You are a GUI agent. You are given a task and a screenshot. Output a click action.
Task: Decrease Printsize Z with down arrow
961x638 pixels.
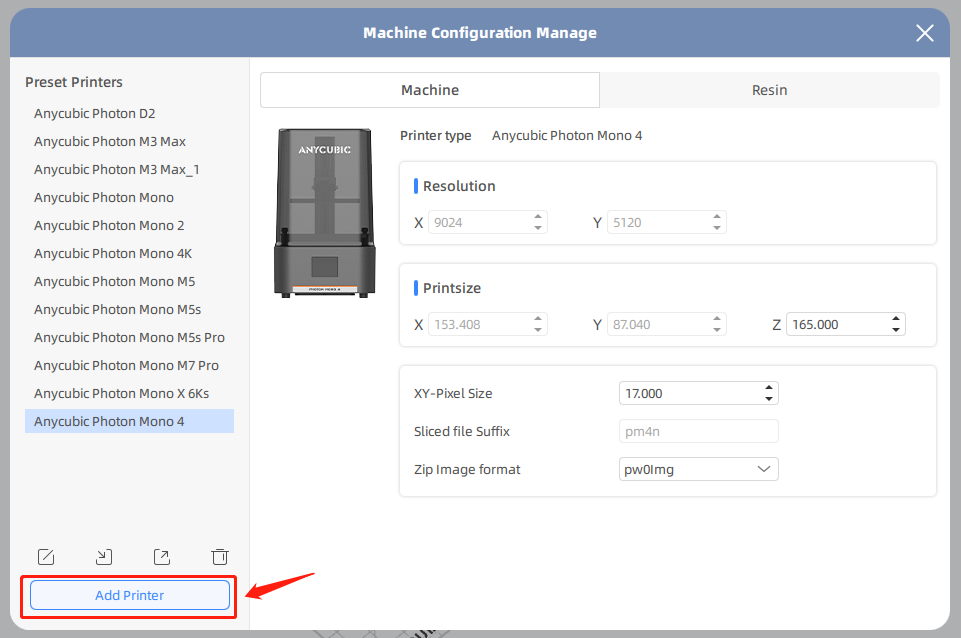coord(896,330)
